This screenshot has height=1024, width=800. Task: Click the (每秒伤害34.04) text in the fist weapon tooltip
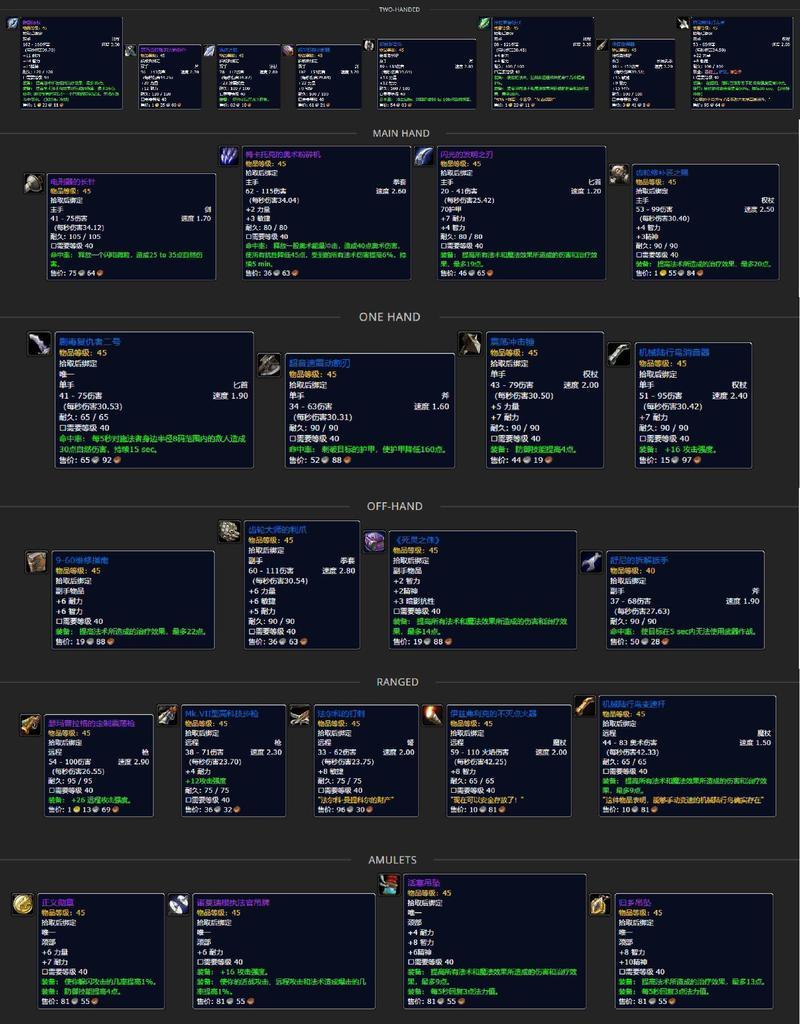pos(272,200)
